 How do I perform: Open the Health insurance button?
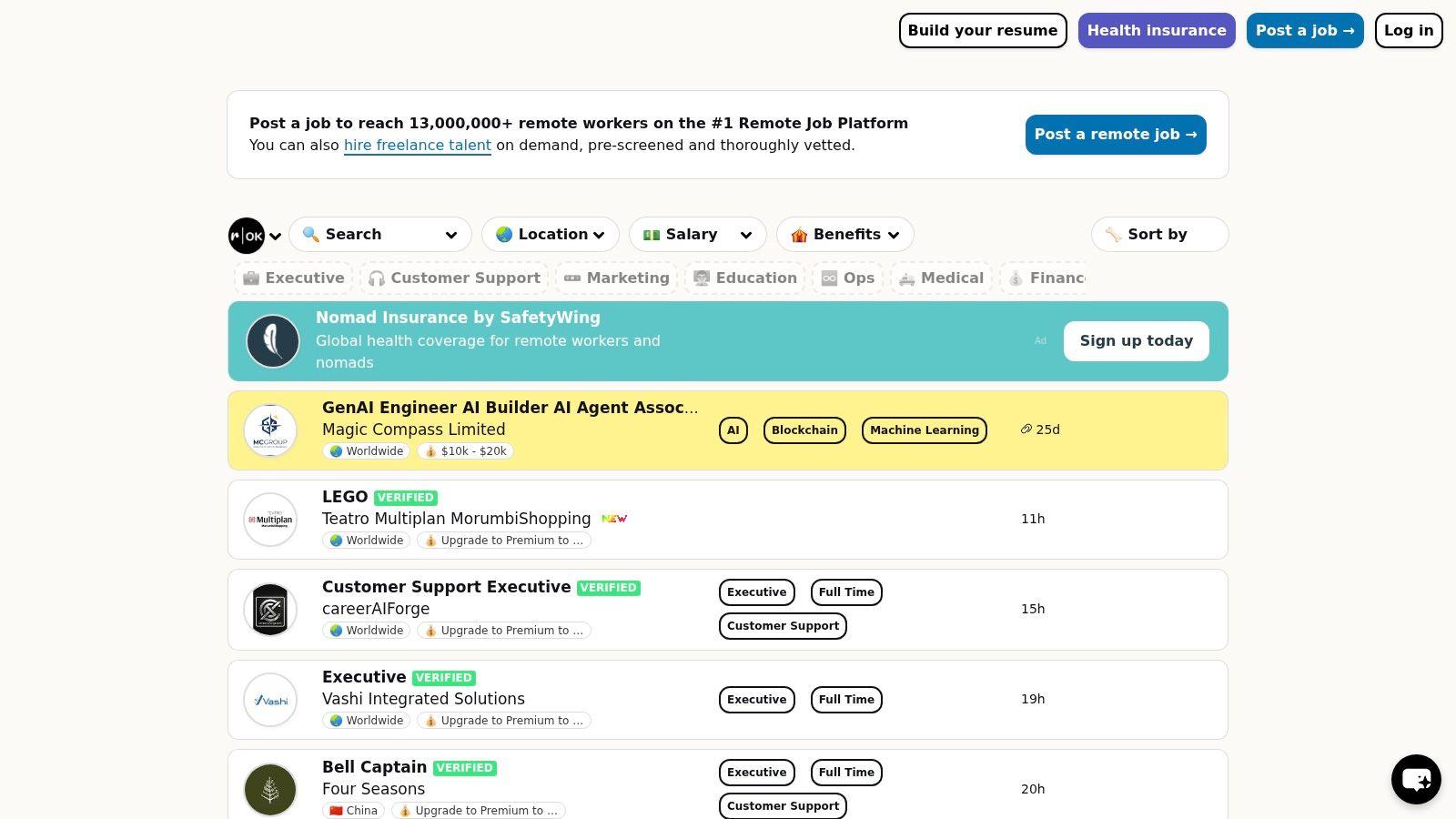click(1157, 31)
